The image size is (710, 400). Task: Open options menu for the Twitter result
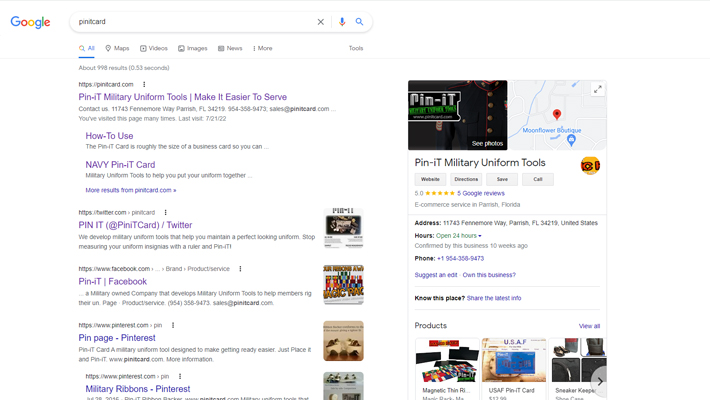(x=165, y=212)
